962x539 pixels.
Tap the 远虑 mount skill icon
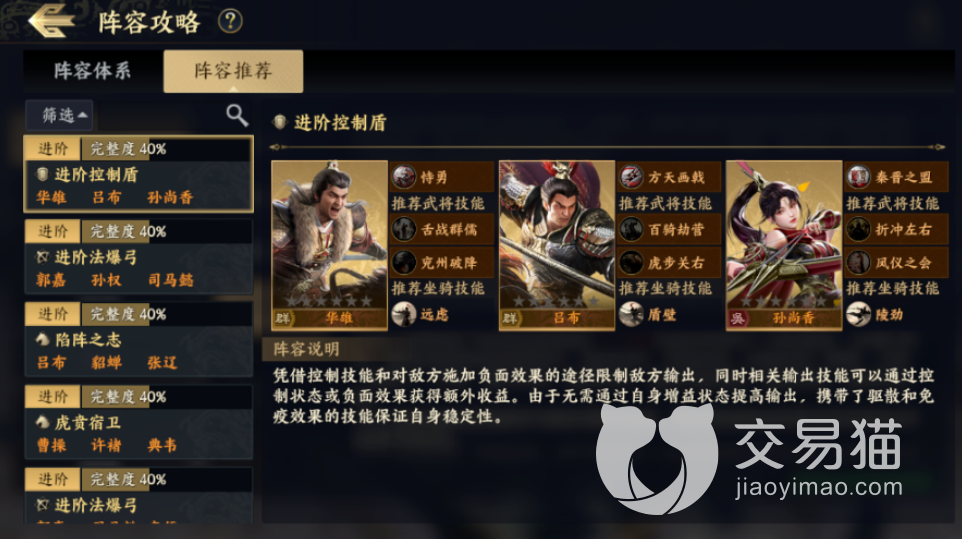404,315
